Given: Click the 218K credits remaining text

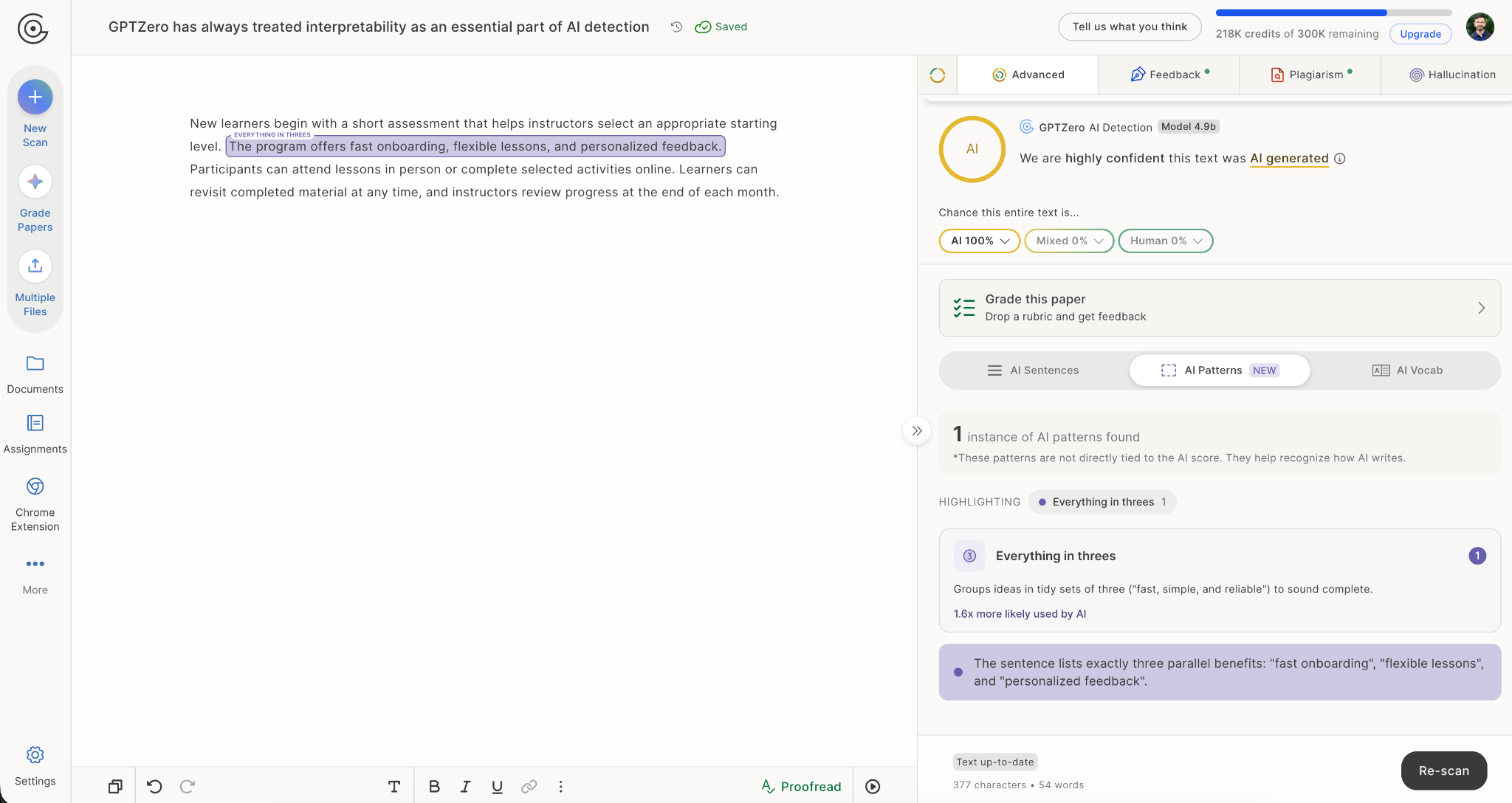Looking at the screenshot, I should (1297, 34).
